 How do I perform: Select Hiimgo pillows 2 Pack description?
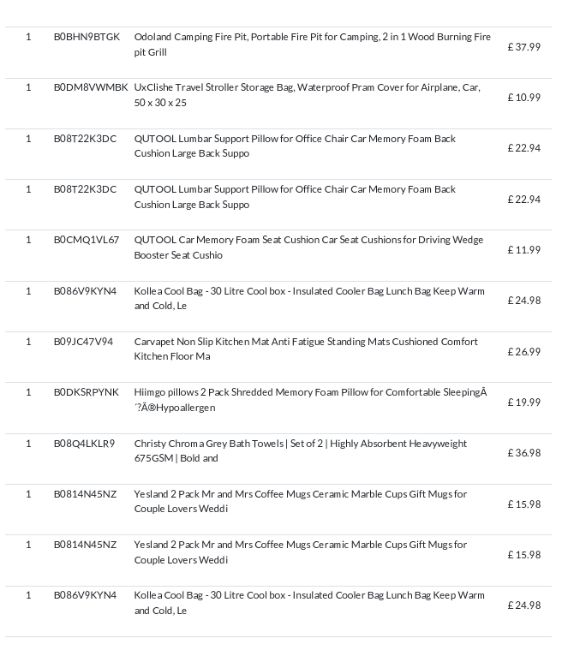[x=310, y=400]
